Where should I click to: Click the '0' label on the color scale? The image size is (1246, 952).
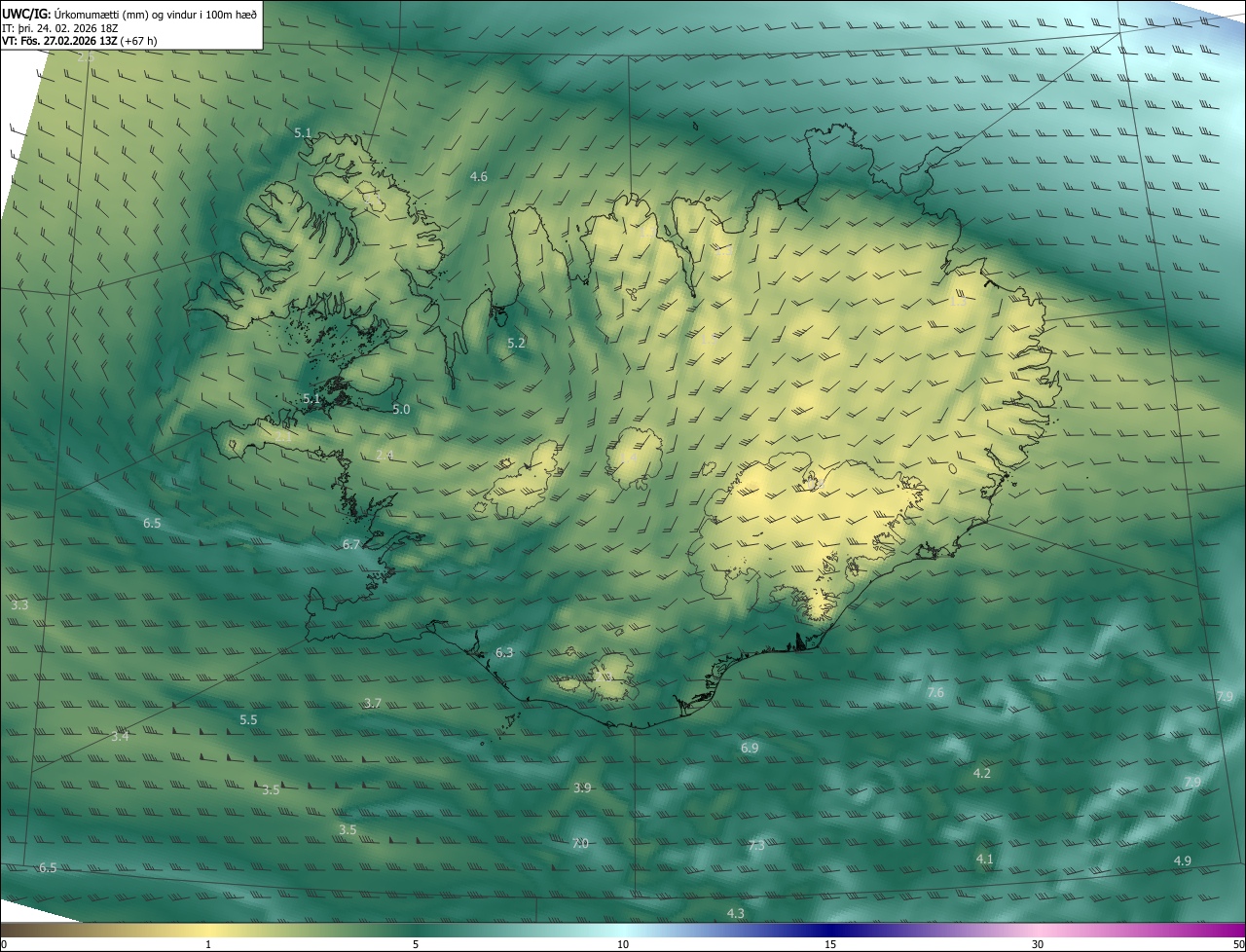4,944
